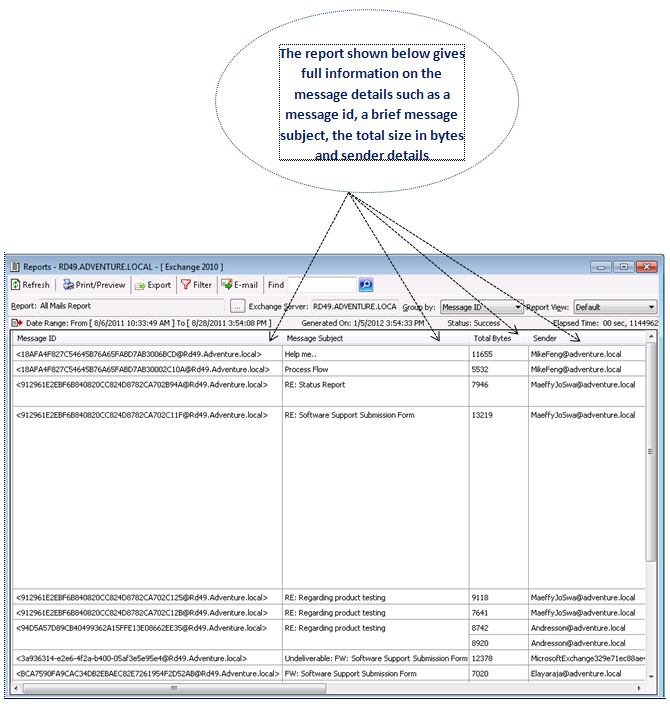The image size is (670, 704).
Task: Click the E-mail toolbar button
Action: pos(239,285)
